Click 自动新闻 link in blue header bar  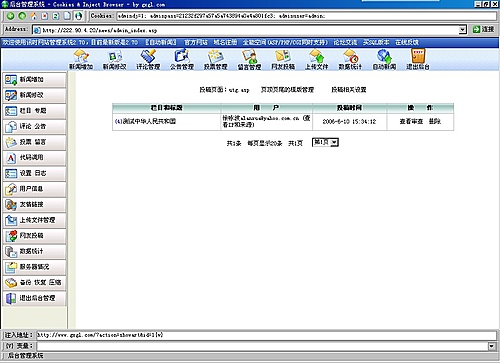[161, 42]
